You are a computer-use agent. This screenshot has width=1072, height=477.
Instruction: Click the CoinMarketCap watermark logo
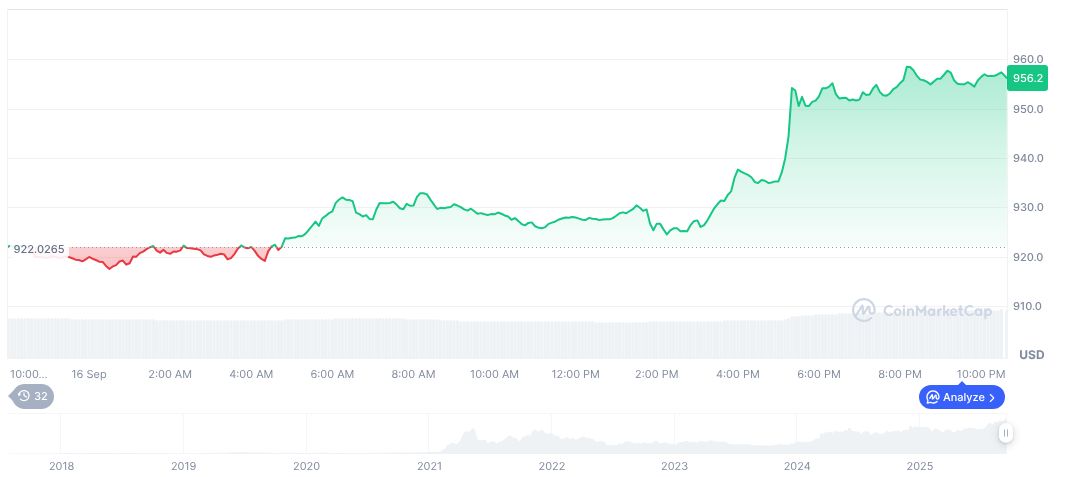point(919,310)
